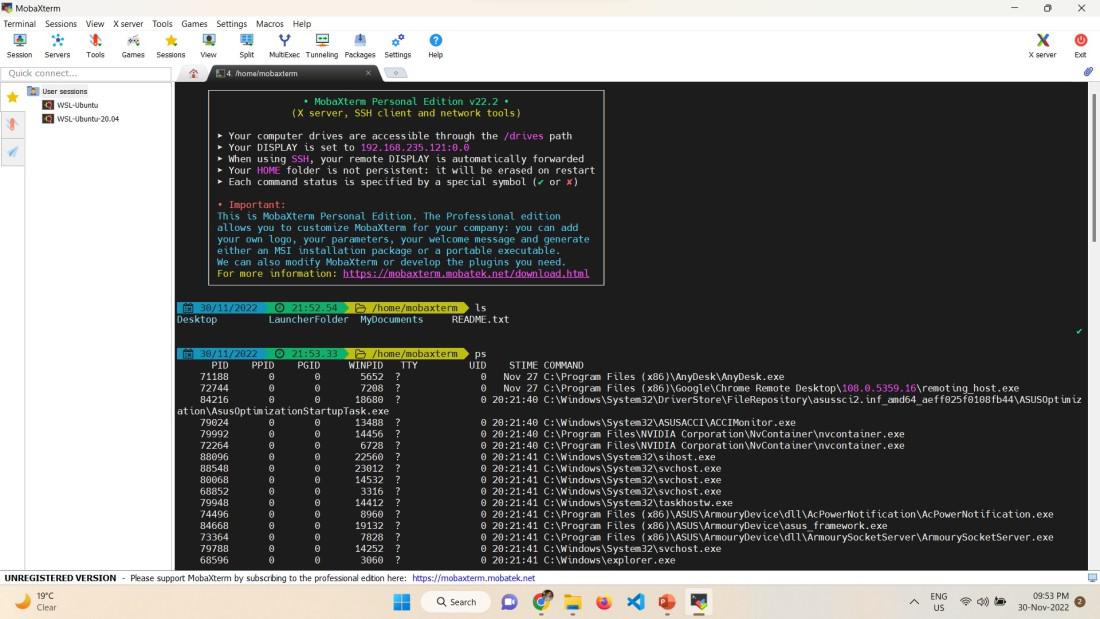Open the home tab icon
Image resolution: width=1100 pixels, height=619 pixels.
point(193,73)
